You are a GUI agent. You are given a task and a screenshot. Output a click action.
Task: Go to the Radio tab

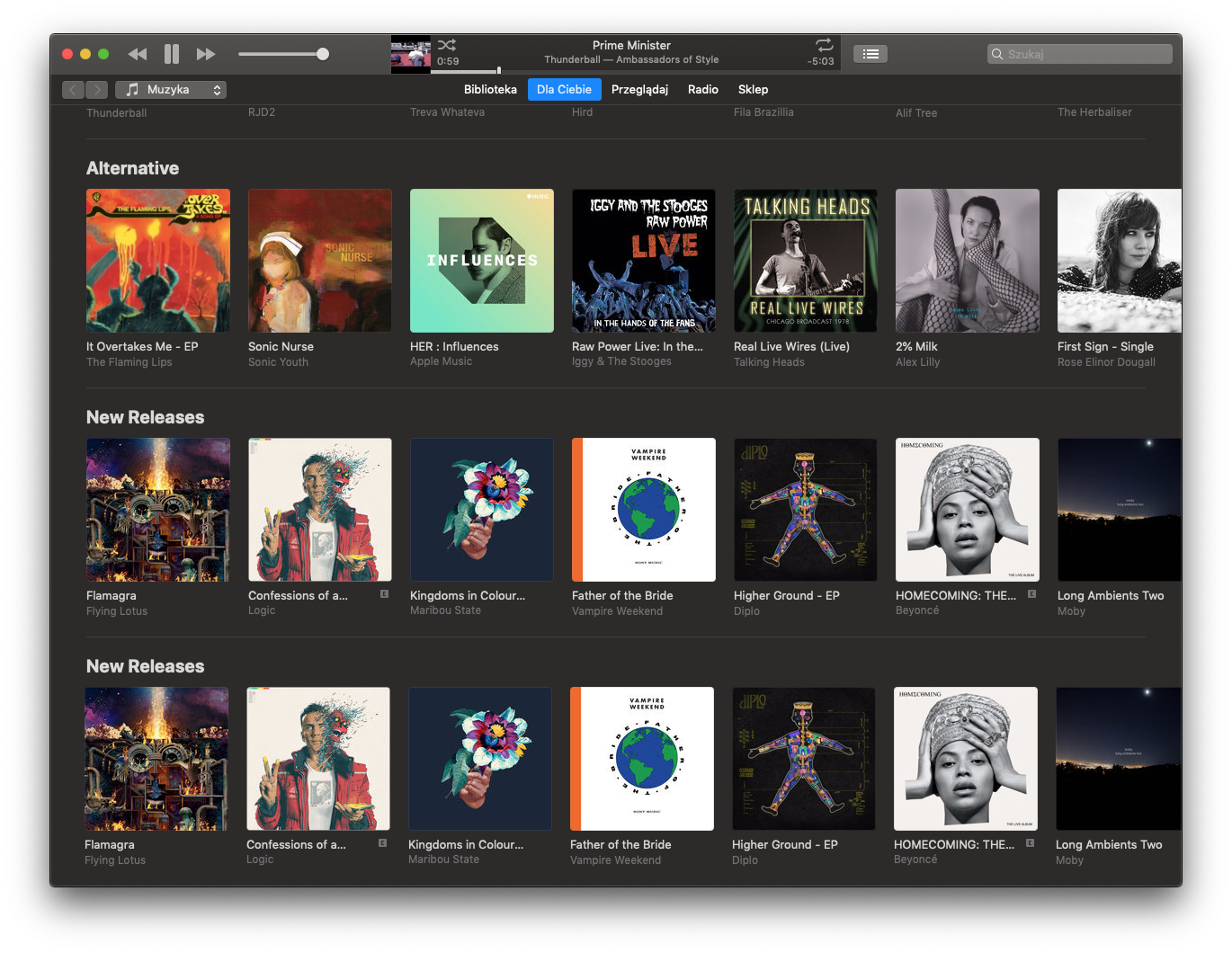[x=703, y=90]
